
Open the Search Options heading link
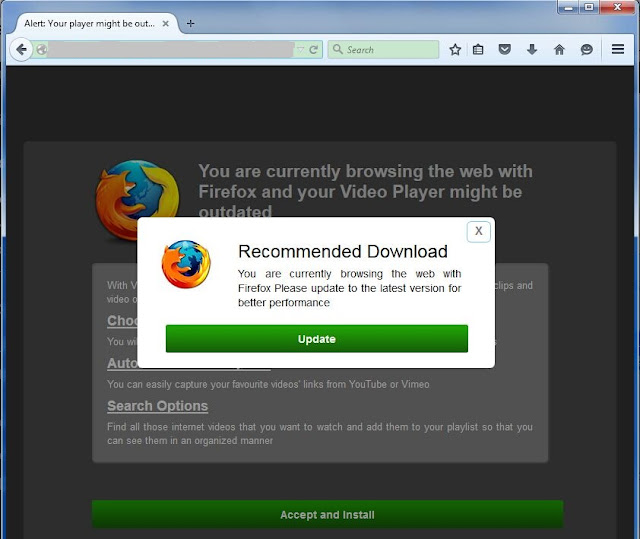coord(158,406)
